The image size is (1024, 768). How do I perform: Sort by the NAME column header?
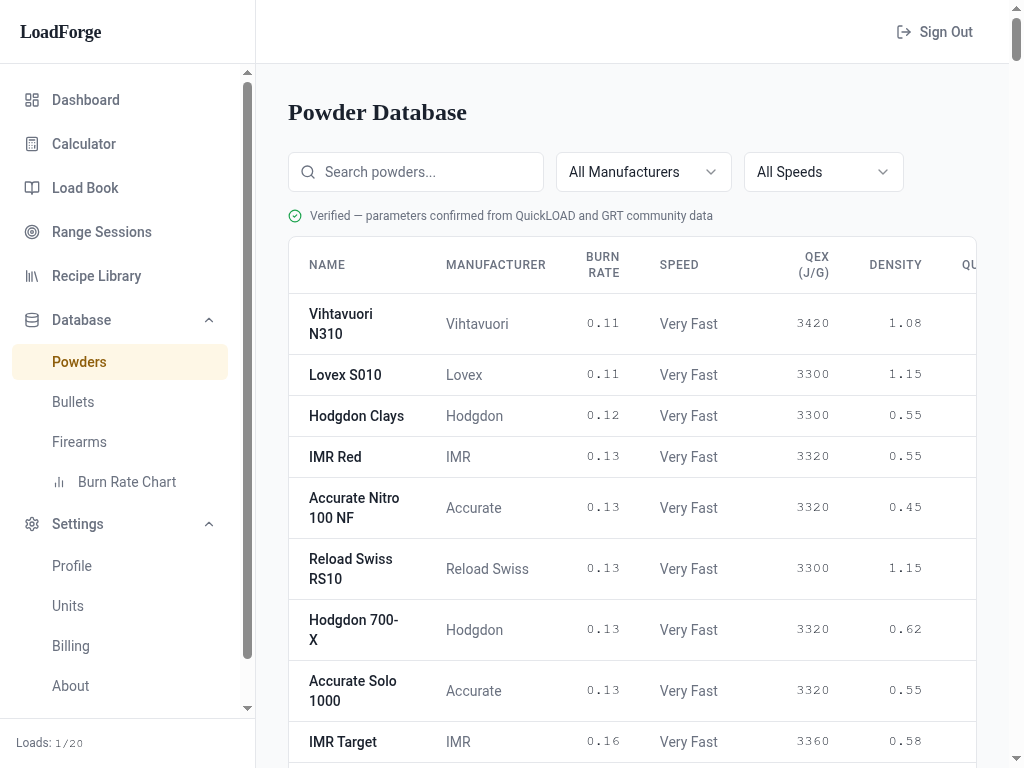click(x=327, y=265)
